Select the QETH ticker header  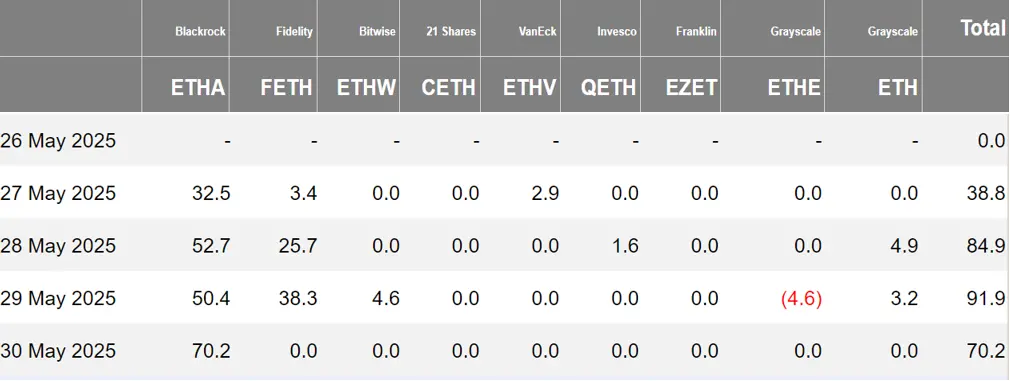(x=608, y=88)
